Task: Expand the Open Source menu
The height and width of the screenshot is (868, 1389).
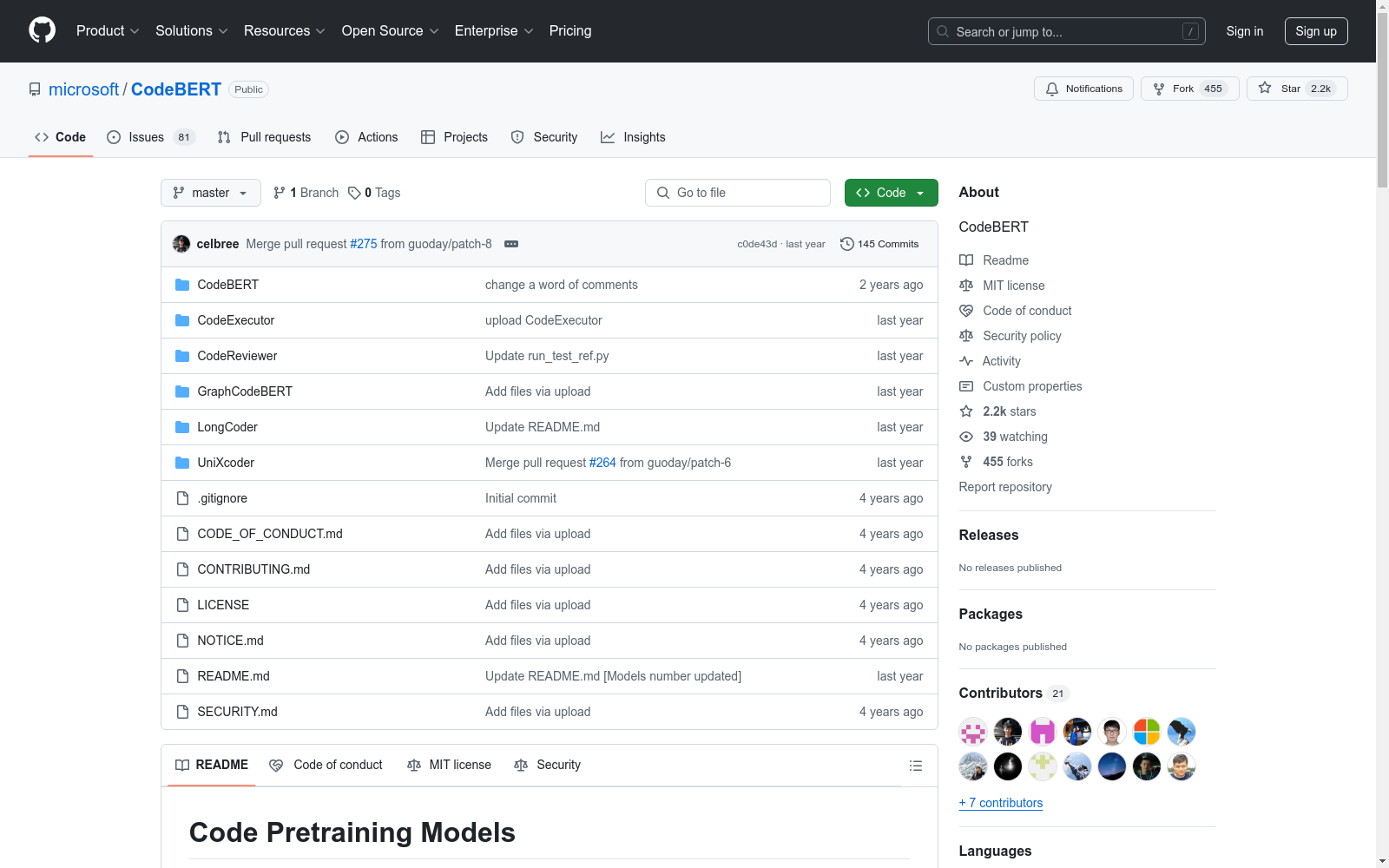Action: pyautogui.click(x=391, y=30)
